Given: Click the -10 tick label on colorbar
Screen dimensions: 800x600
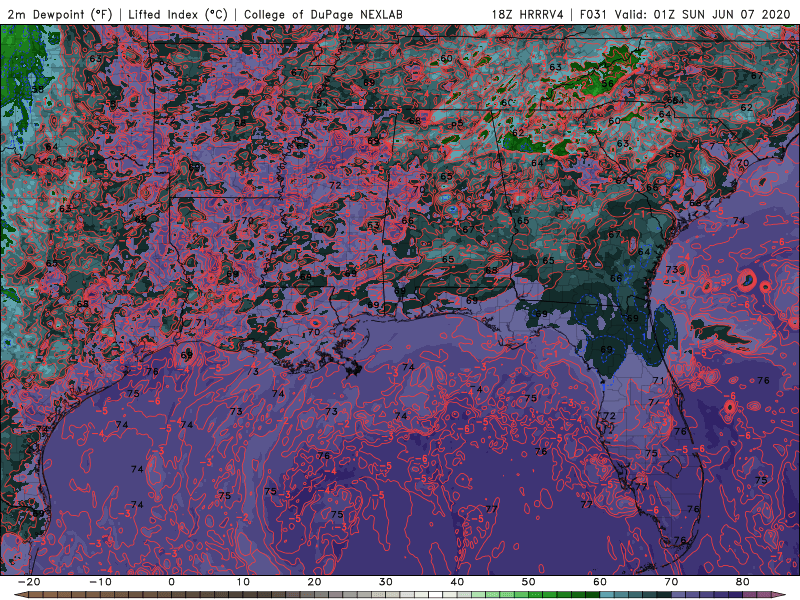Looking at the screenshot, I should click(100, 582).
